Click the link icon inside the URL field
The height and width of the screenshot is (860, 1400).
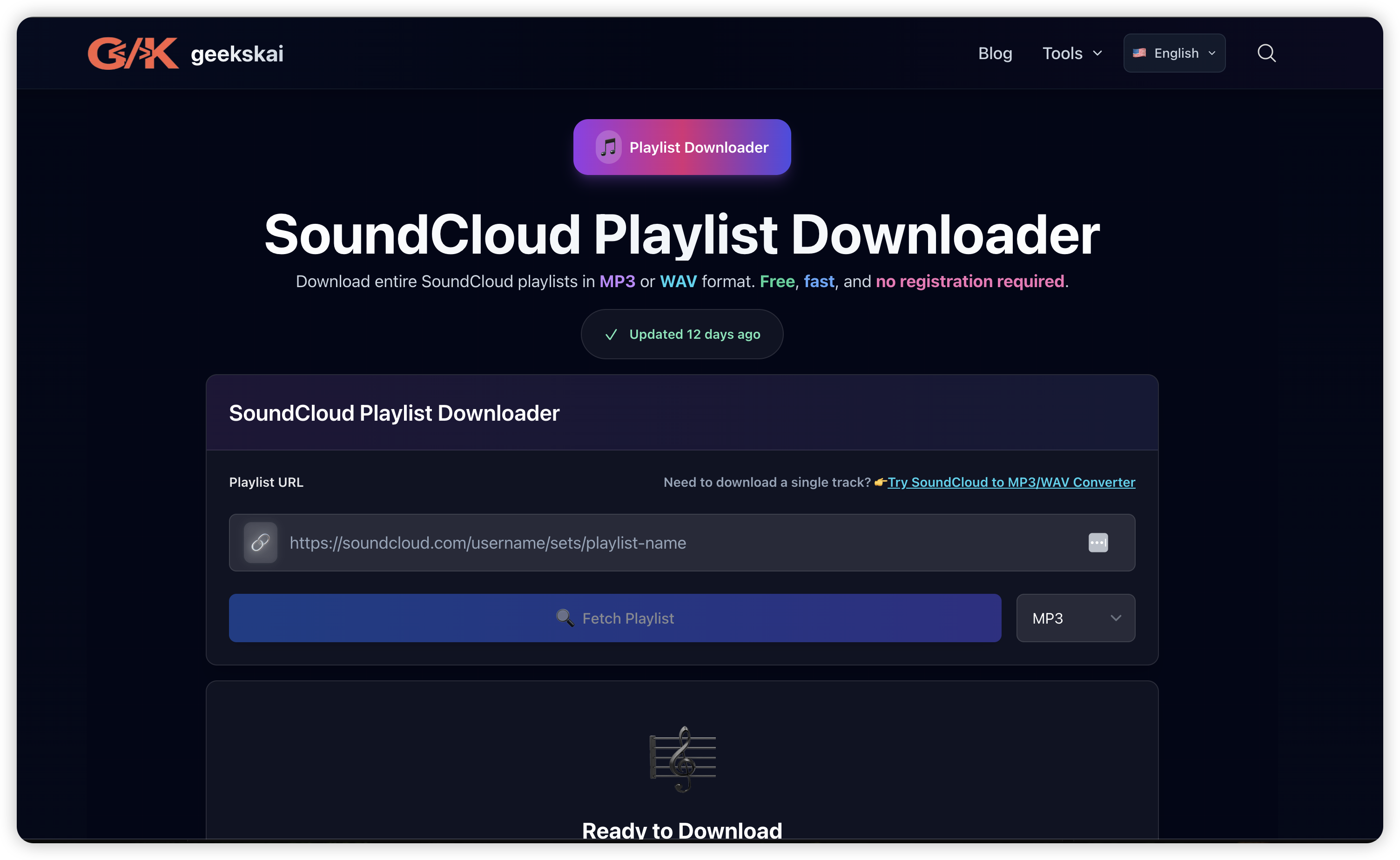[x=261, y=543]
